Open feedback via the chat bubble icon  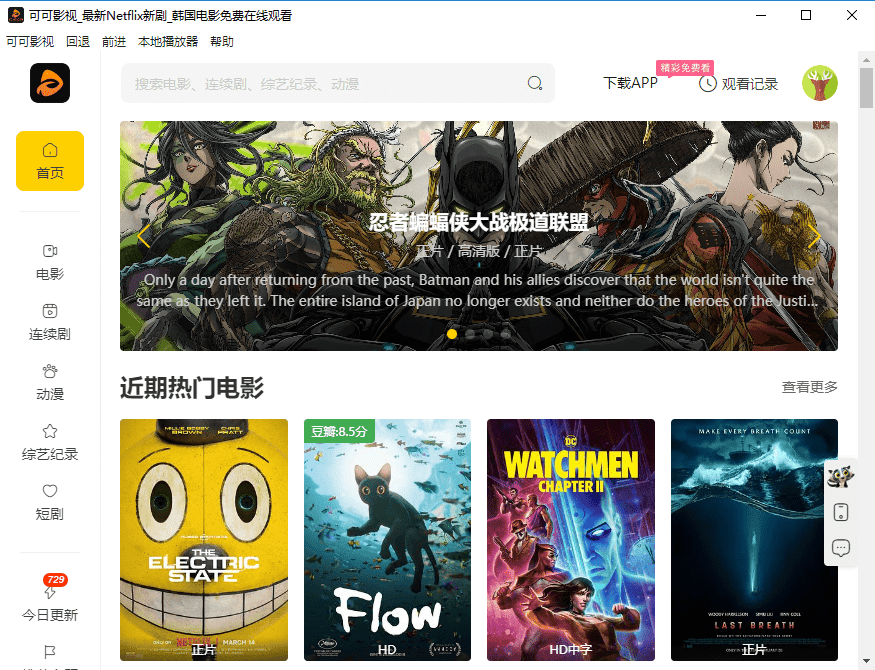coord(841,548)
